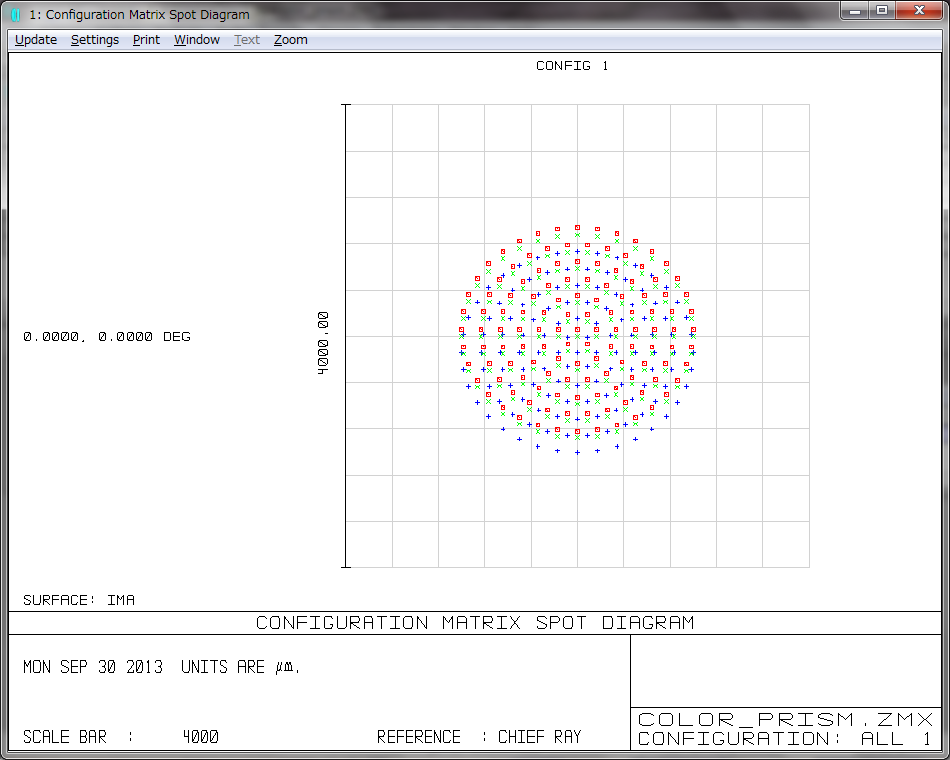Screen dimensions: 950x760
Task: Open the Window menu
Action: [196, 40]
